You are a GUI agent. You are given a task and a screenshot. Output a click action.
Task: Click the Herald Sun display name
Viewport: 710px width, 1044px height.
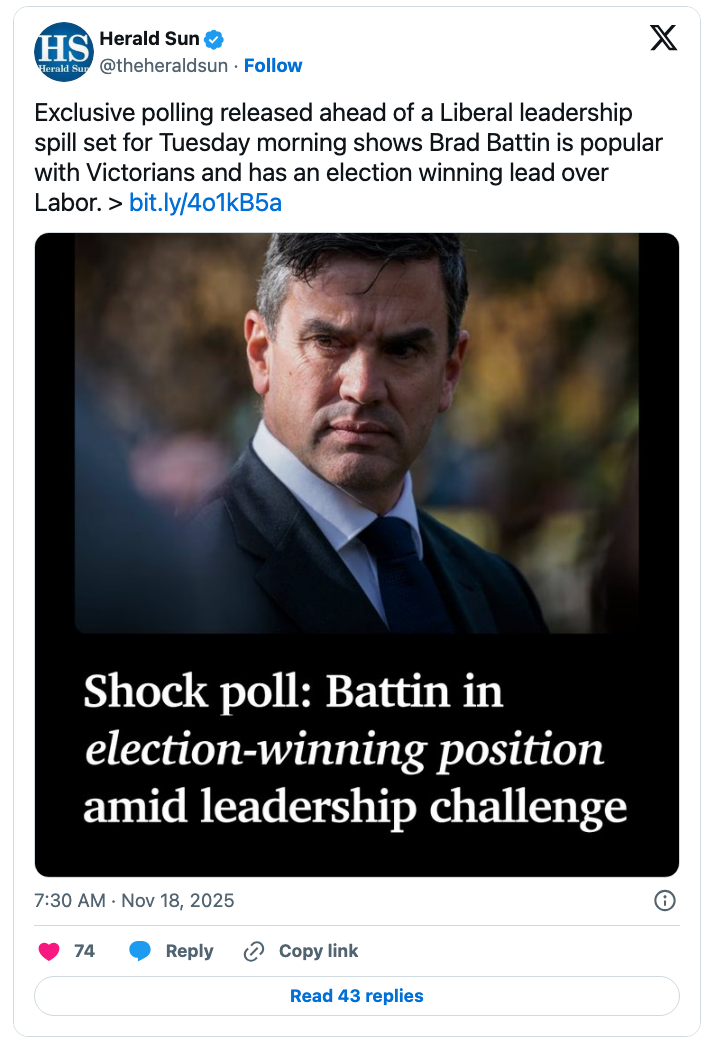pyautogui.click(x=149, y=39)
